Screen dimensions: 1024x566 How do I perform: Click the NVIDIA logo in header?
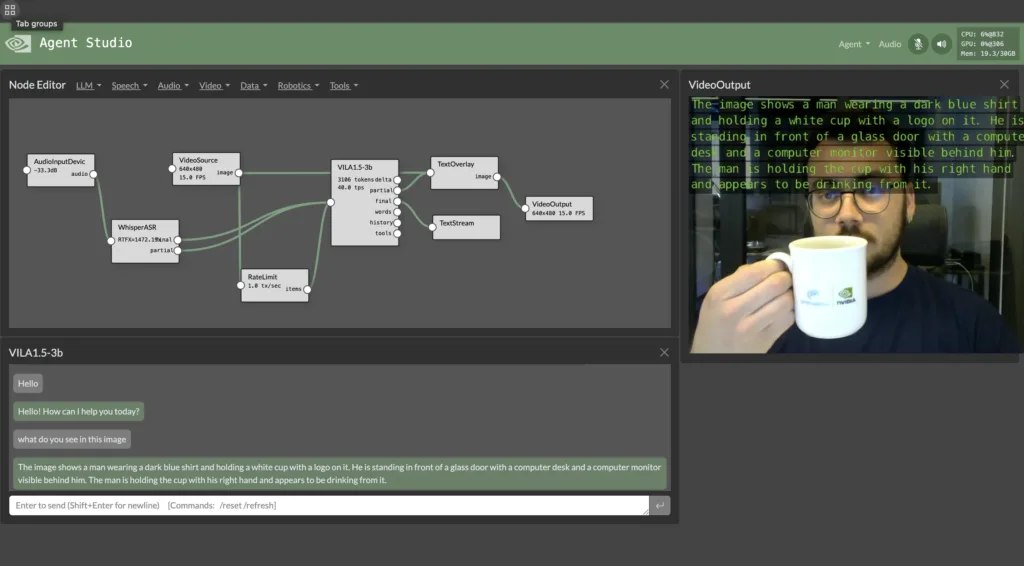click(x=18, y=43)
